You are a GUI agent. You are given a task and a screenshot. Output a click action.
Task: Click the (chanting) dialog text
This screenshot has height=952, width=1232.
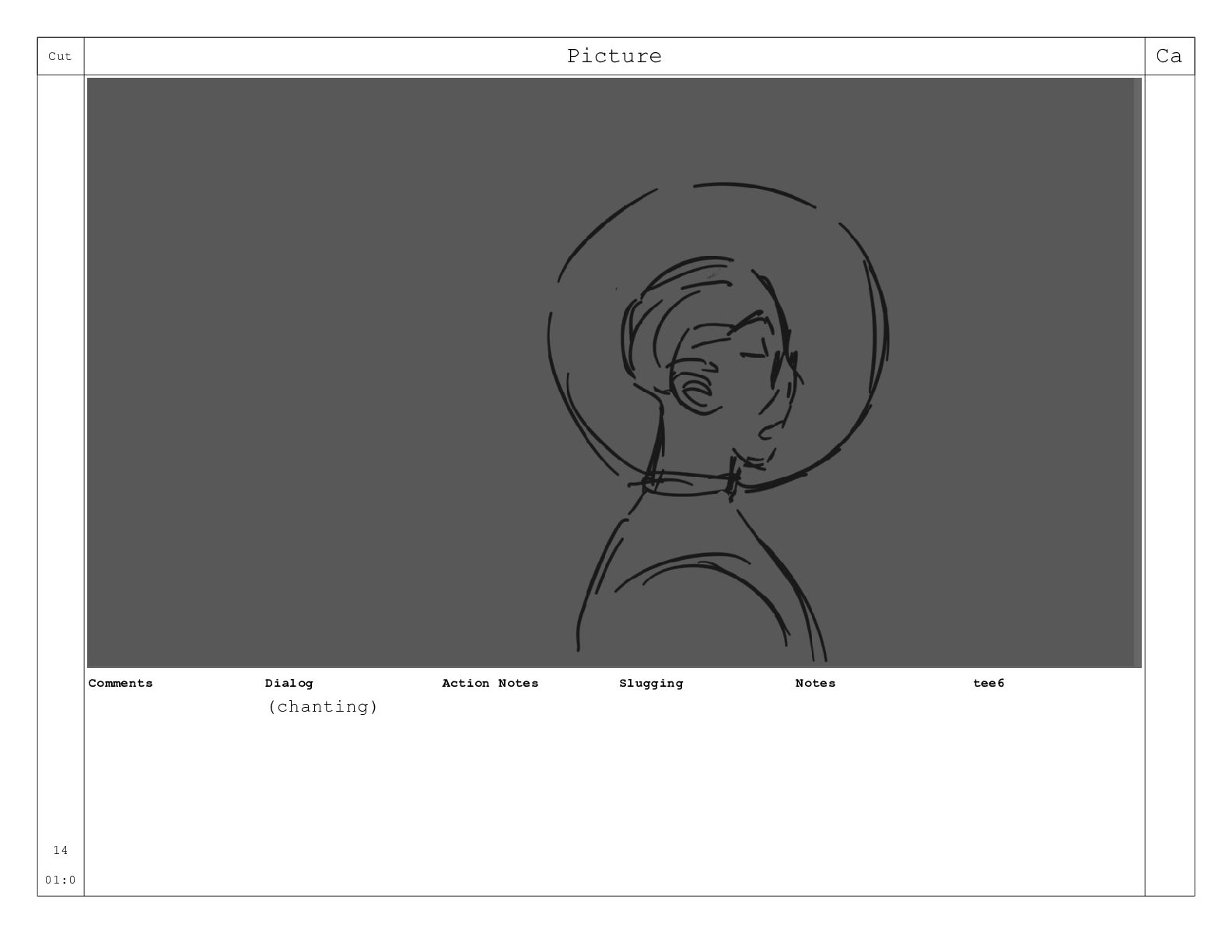323,706
